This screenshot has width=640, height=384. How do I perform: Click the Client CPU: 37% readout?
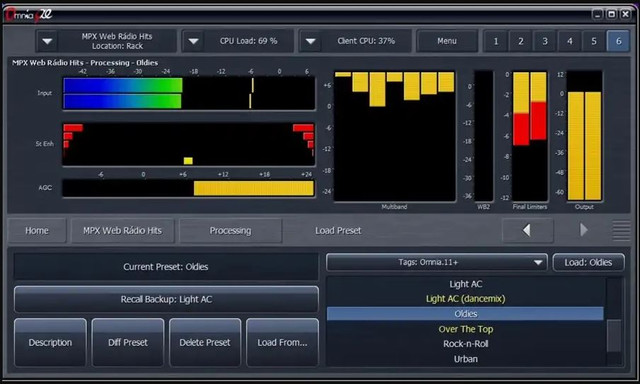click(x=366, y=41)
